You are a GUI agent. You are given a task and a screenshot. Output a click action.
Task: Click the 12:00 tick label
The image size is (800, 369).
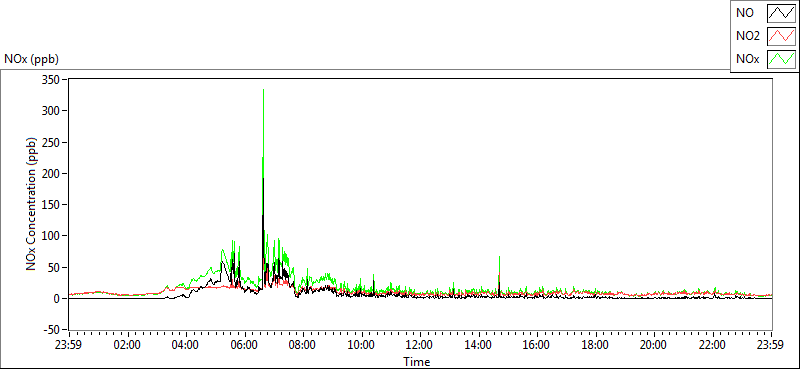point(420,344)
